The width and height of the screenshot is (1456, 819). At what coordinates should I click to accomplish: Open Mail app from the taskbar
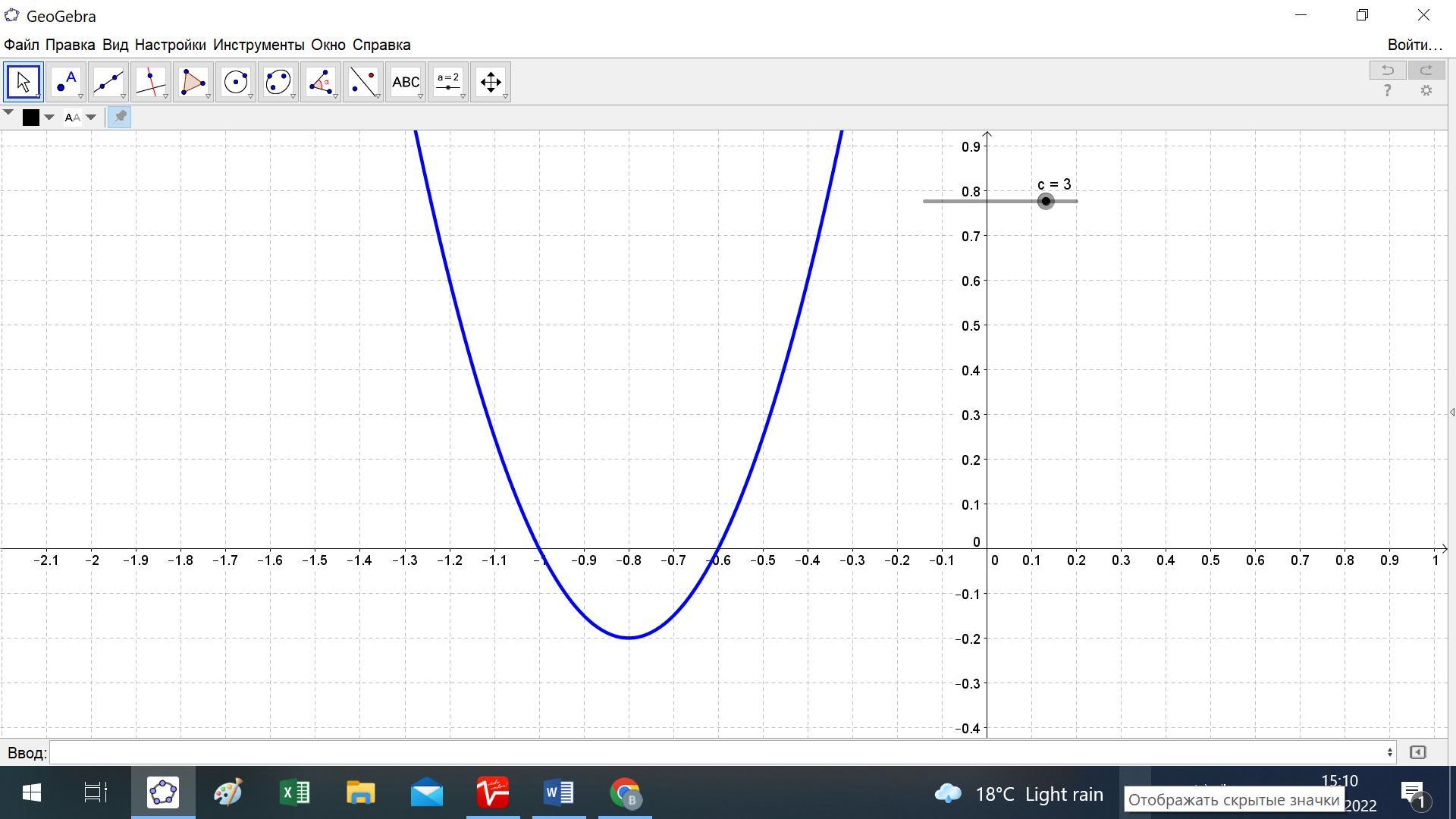pos(427,793)
